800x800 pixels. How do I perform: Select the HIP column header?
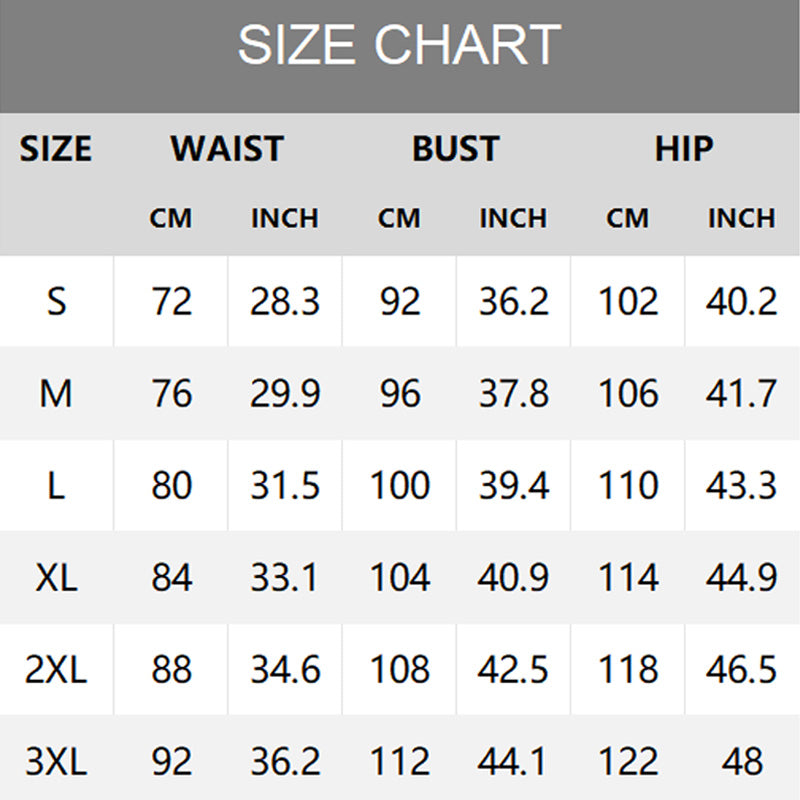click(x=684, y=149)
